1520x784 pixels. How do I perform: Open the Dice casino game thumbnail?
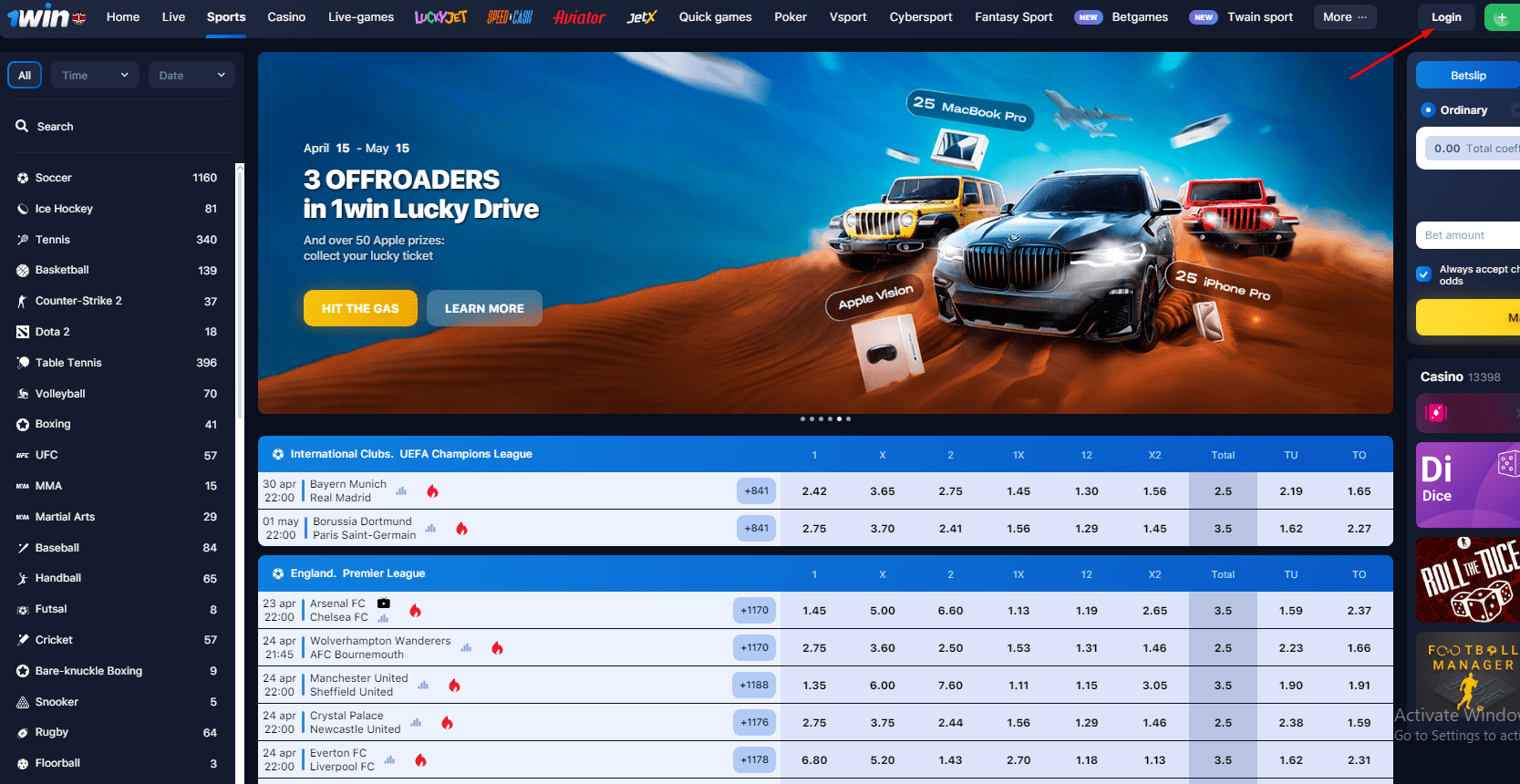tap(1468, 485)
